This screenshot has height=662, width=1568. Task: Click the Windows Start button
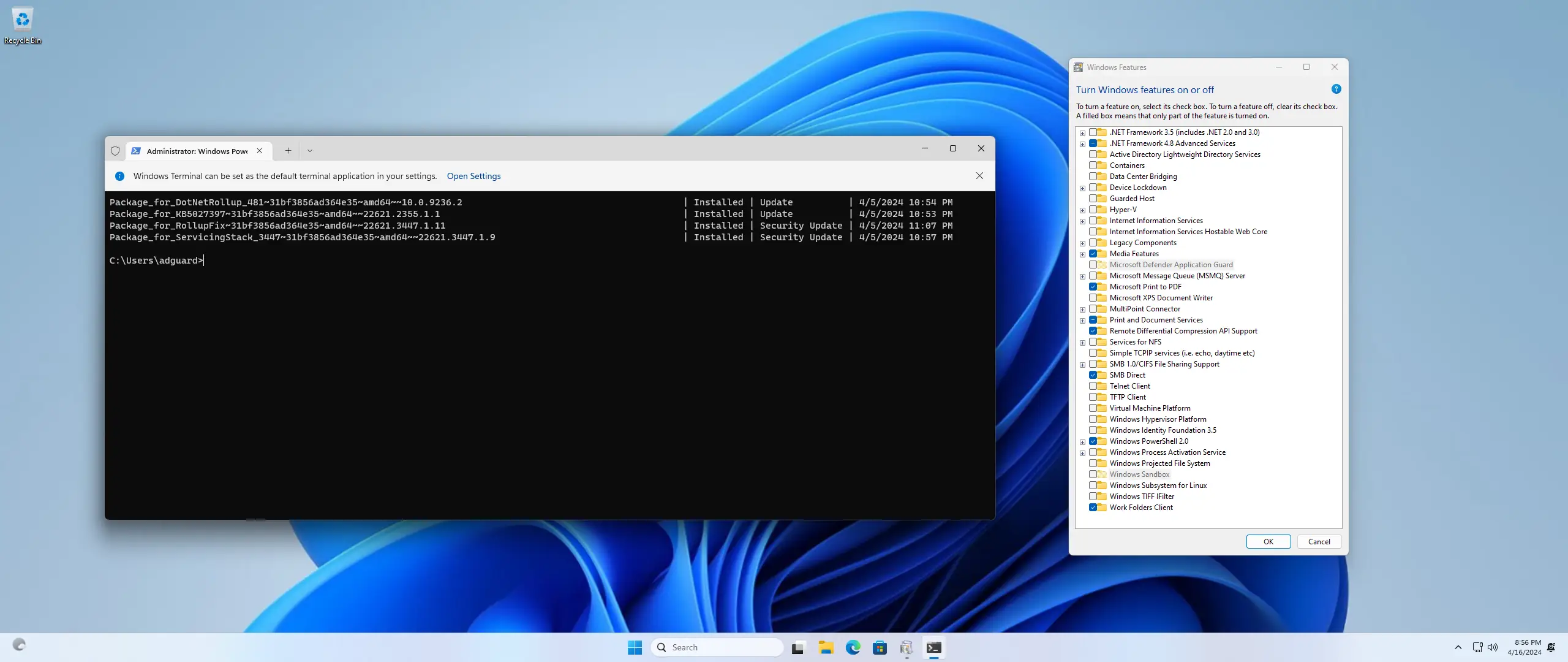point(635,647)
